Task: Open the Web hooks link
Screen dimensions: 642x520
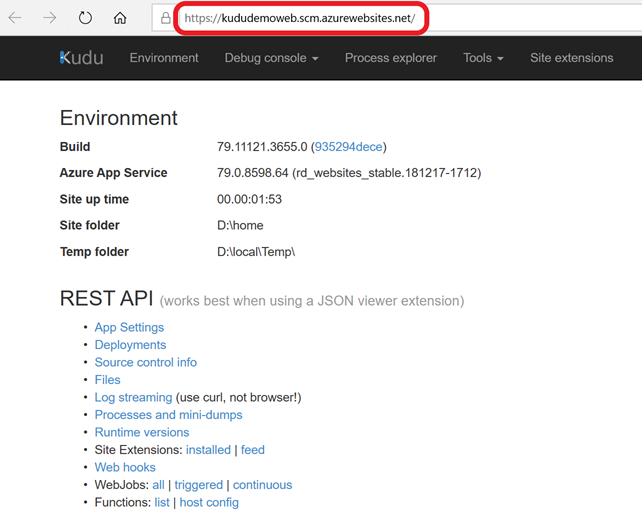Action: click(125, 467)
